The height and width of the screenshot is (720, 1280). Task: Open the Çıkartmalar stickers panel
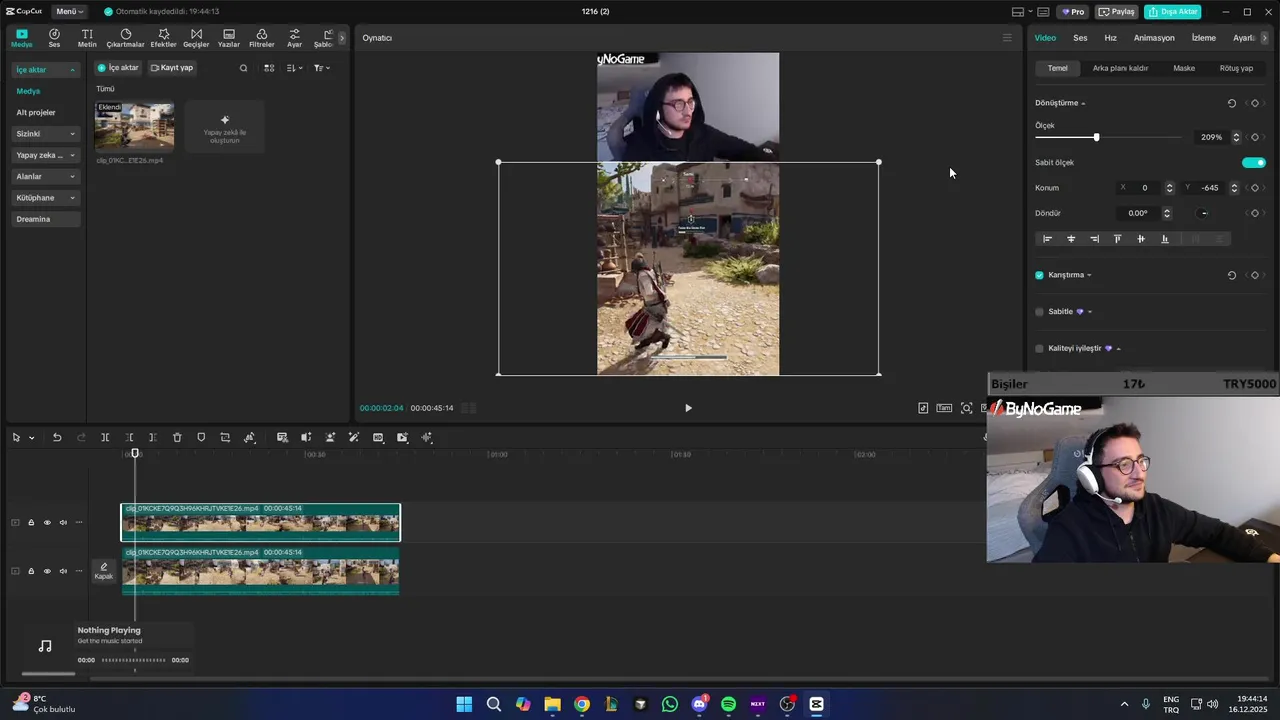coord(126,38)
